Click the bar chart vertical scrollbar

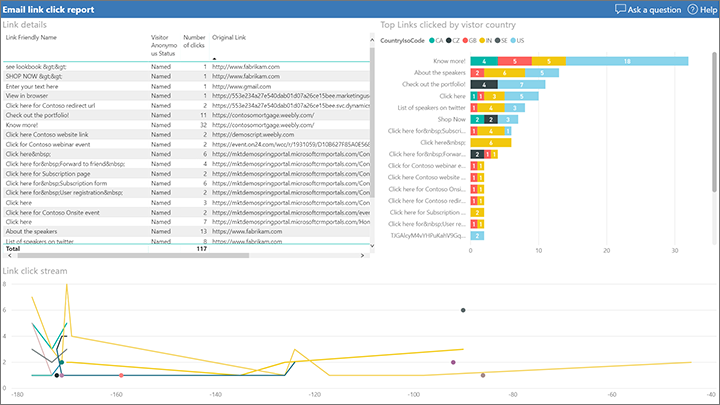[x=714, y=122]
